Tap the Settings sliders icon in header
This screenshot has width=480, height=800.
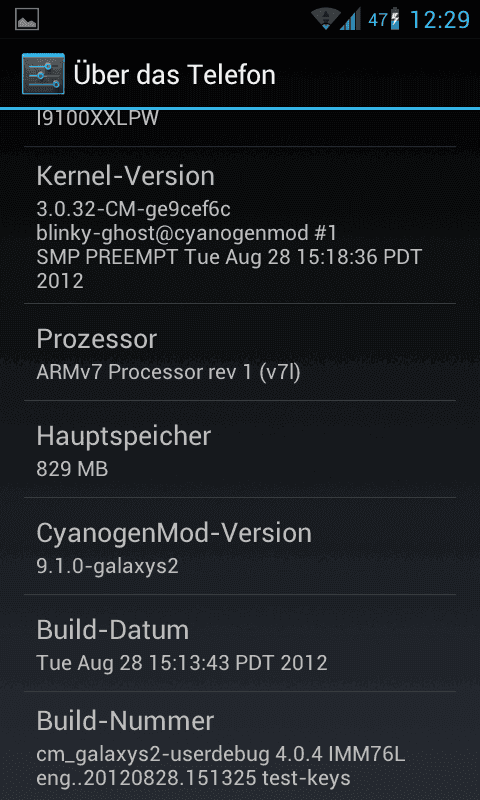(43, 74)
